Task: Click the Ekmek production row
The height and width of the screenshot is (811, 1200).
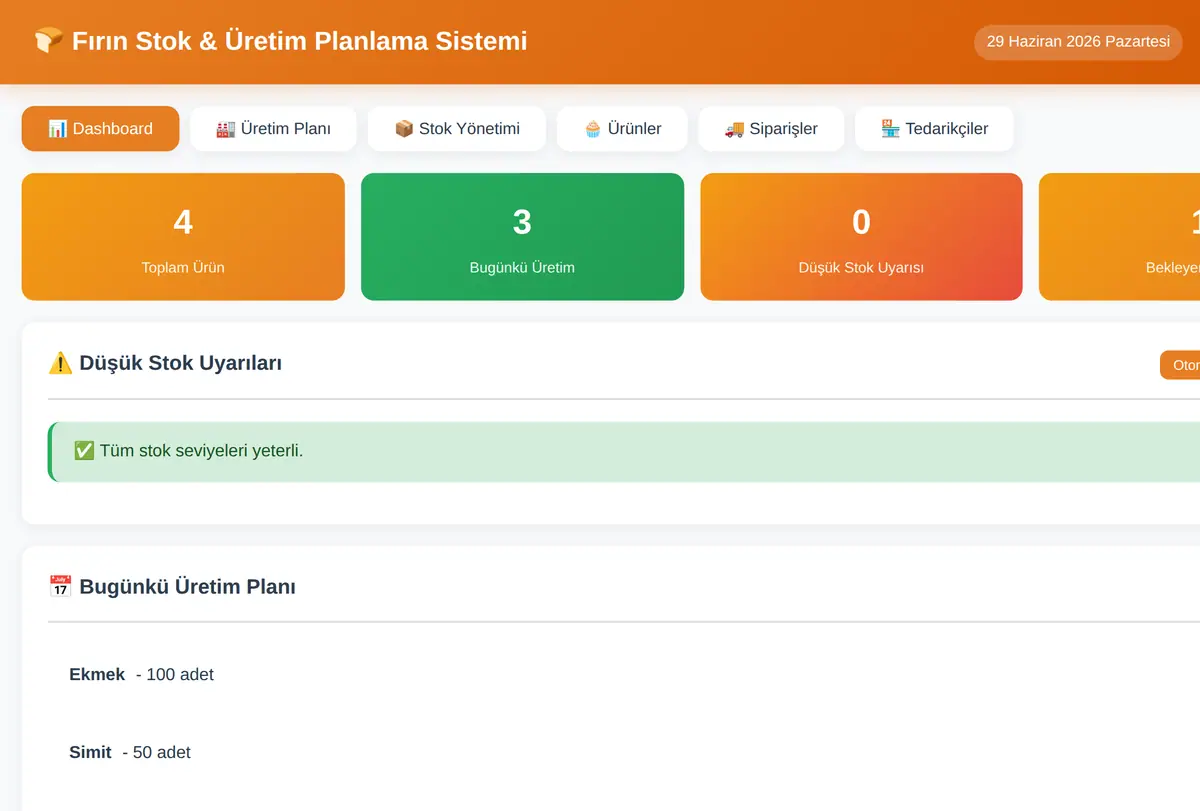Action: [x=624, y=675]
